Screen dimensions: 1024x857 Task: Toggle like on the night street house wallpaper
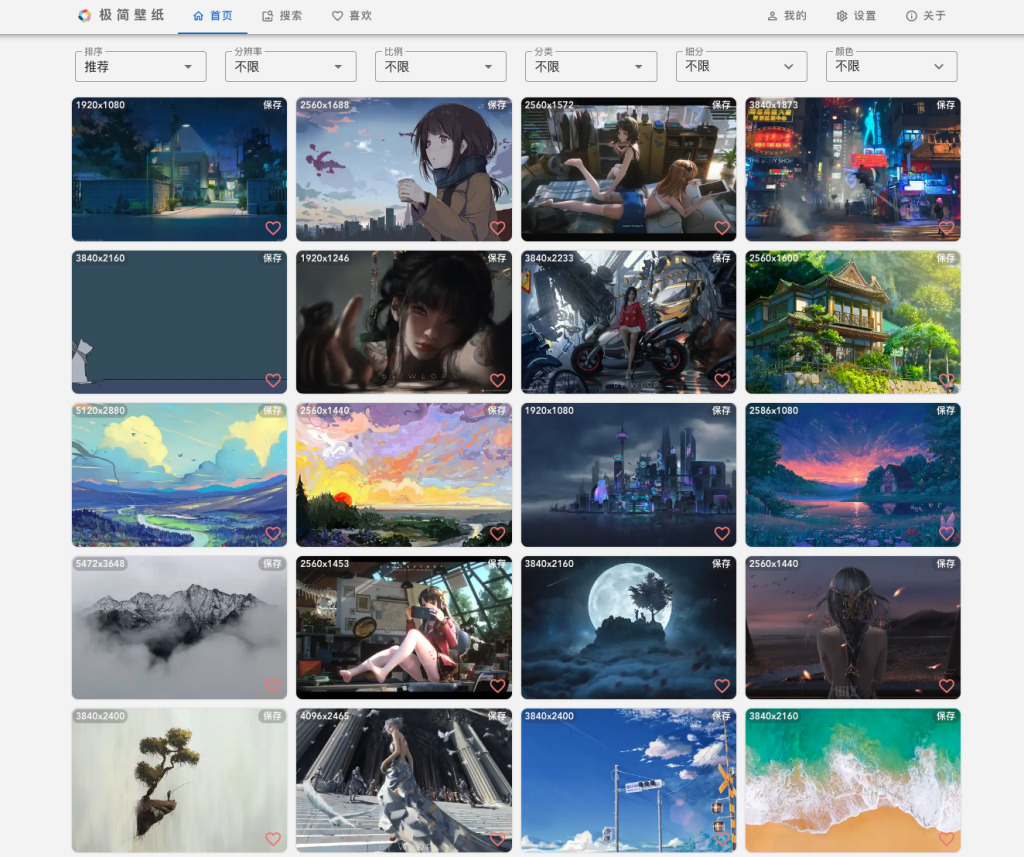[273, 228]
